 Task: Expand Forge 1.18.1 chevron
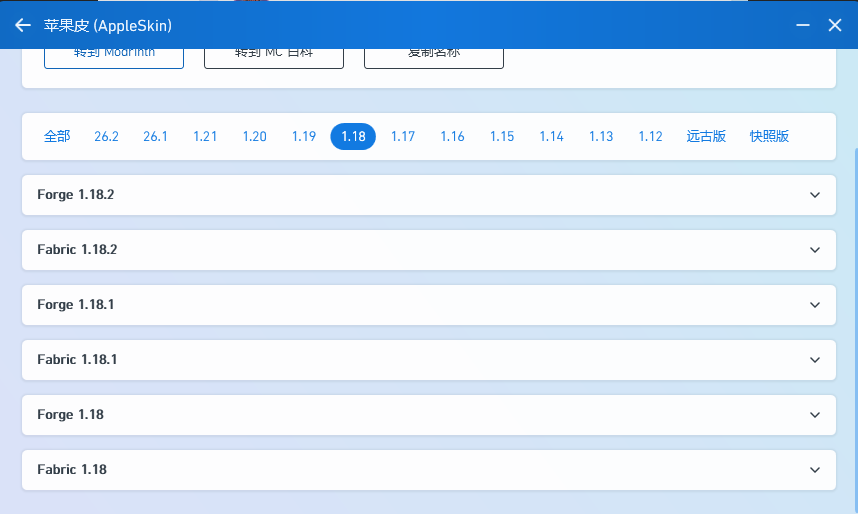tap(815, 305)
